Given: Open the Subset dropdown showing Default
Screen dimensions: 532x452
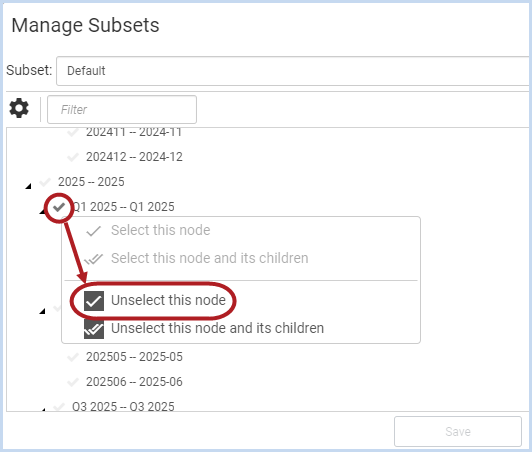Looking at the screenshot, I should [292, 71].
